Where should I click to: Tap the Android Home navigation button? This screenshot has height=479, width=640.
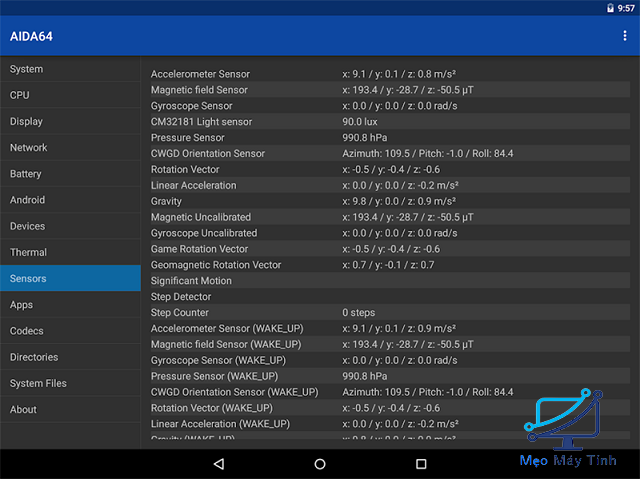point(320,464)
